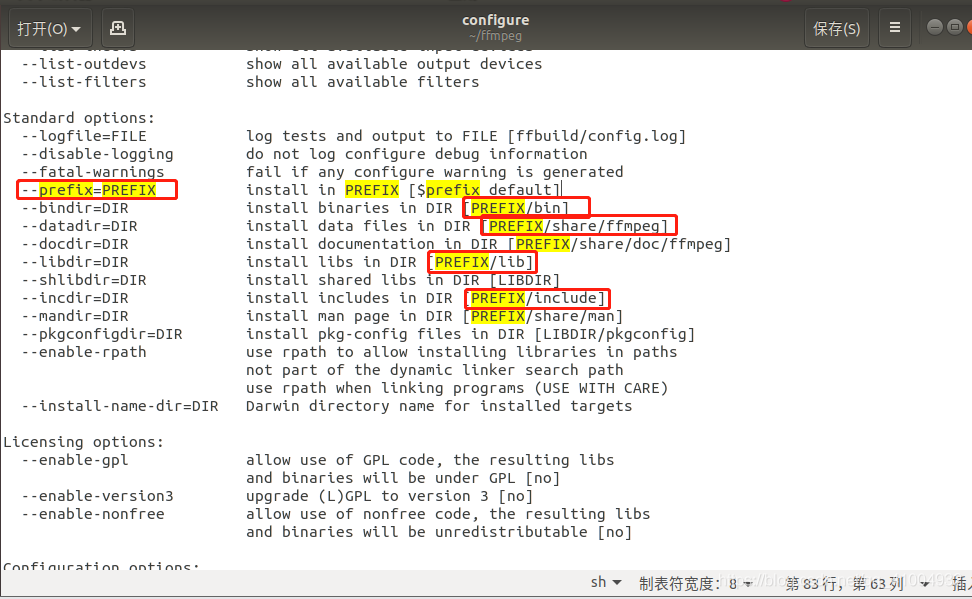Click "show all available filters" description
The image size is (972, 599).
pos(363,82)
